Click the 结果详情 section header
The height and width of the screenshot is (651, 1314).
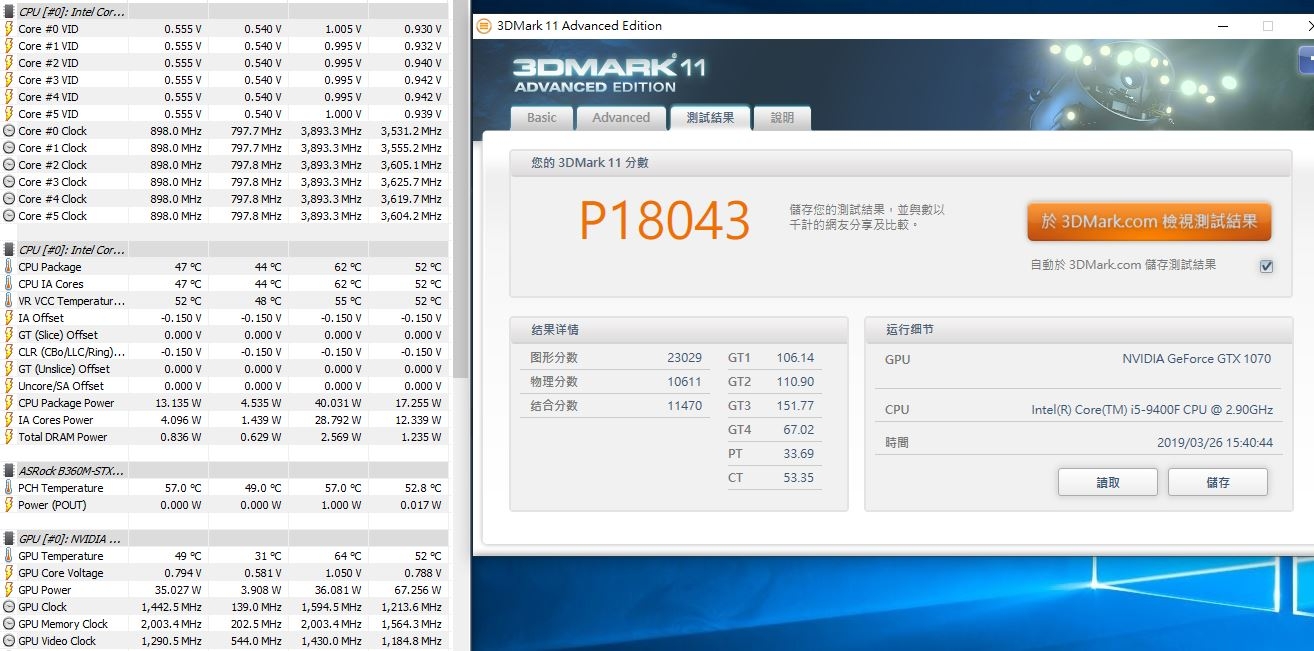pos(554,329)
